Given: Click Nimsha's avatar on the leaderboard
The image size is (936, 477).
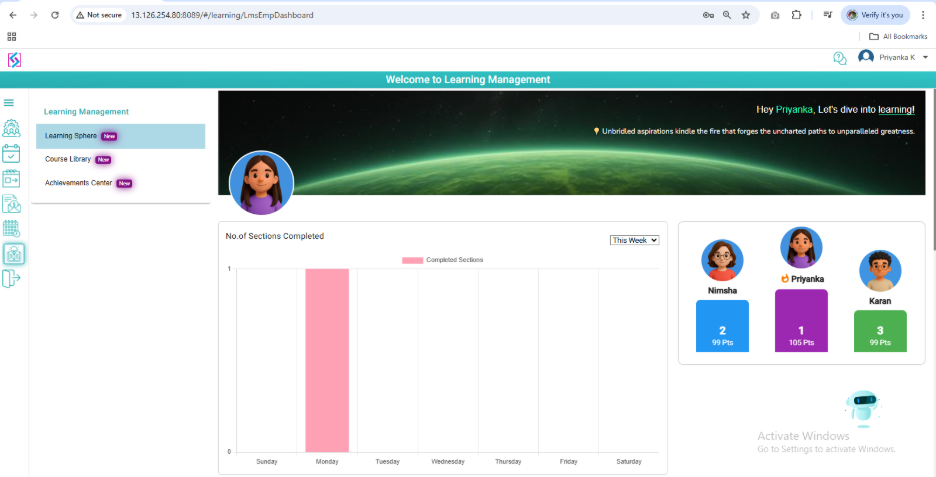Looking at the screenshot, I should coord(722,260).
